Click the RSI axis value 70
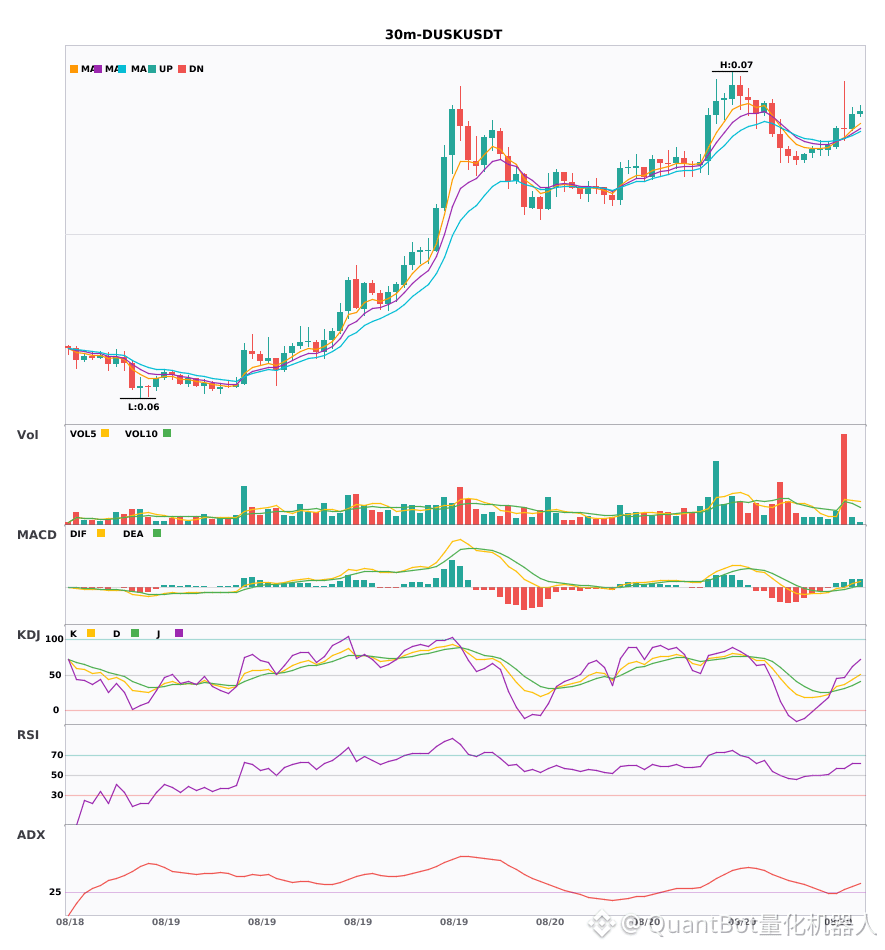 click(x=57, y=755)
